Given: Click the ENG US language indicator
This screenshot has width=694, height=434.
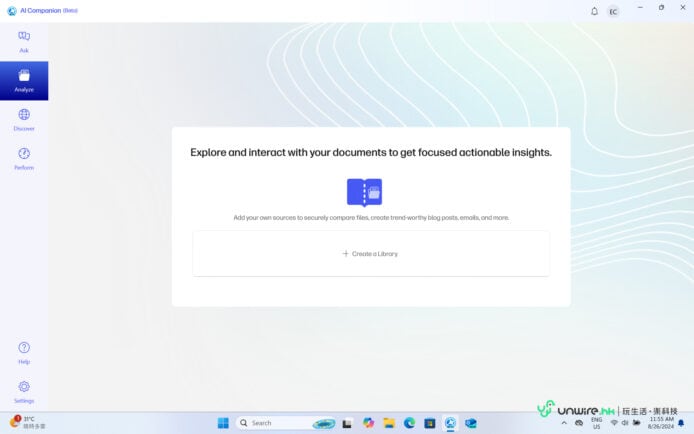Looking at the screenshot, I should pos(596,423).
